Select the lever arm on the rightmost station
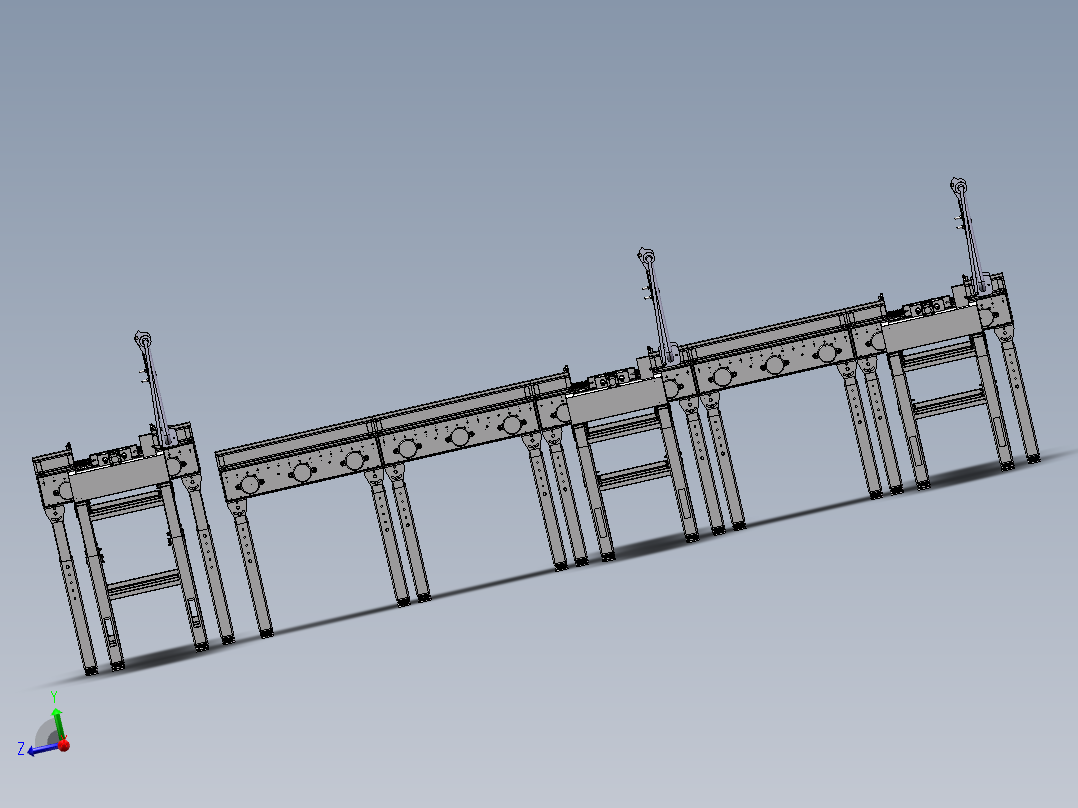Image resolution: width=1078 pixels, height=808 pixels. pos(969,236)
